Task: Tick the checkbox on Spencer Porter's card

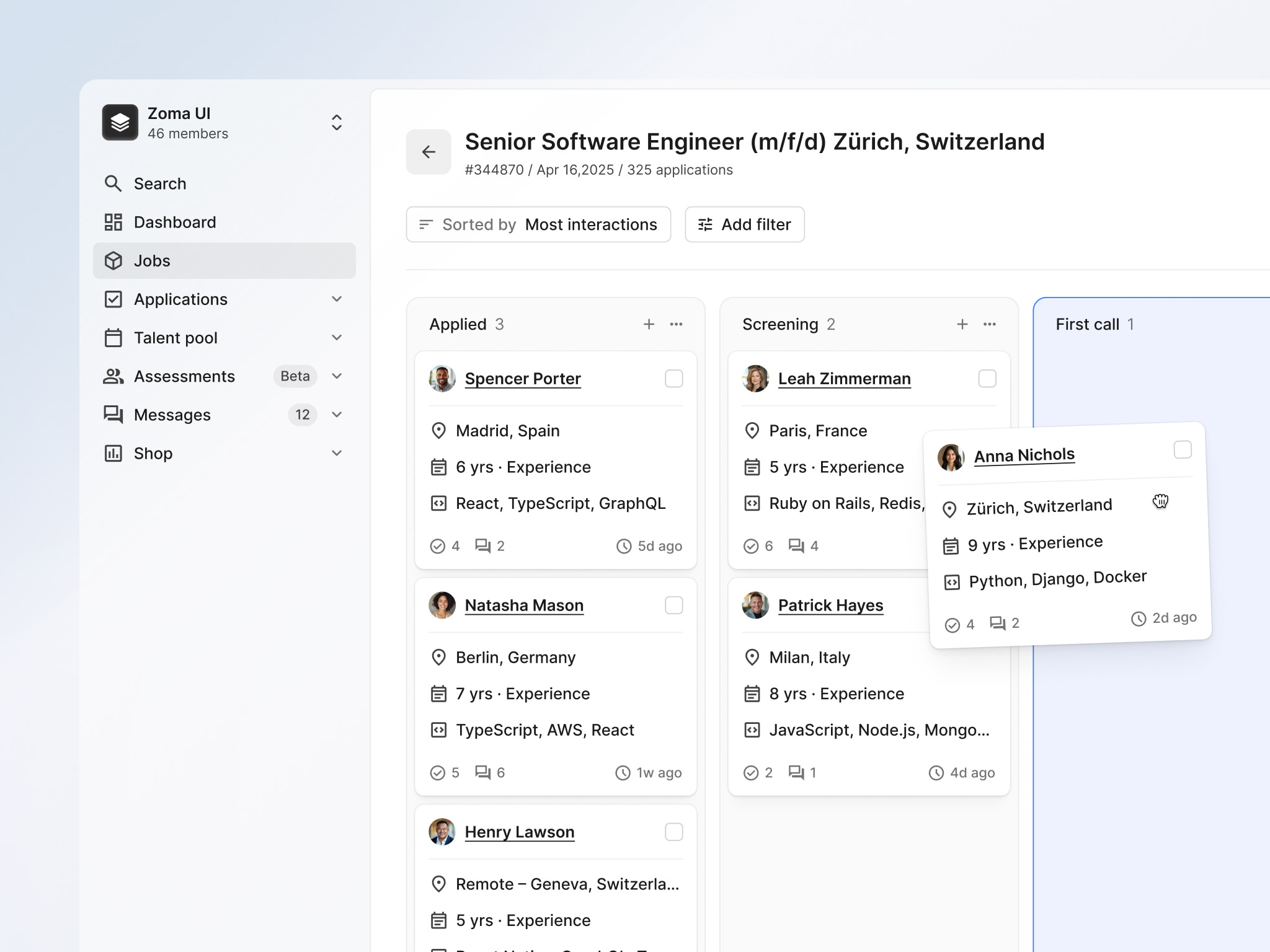Action: (x=673, y=379)
